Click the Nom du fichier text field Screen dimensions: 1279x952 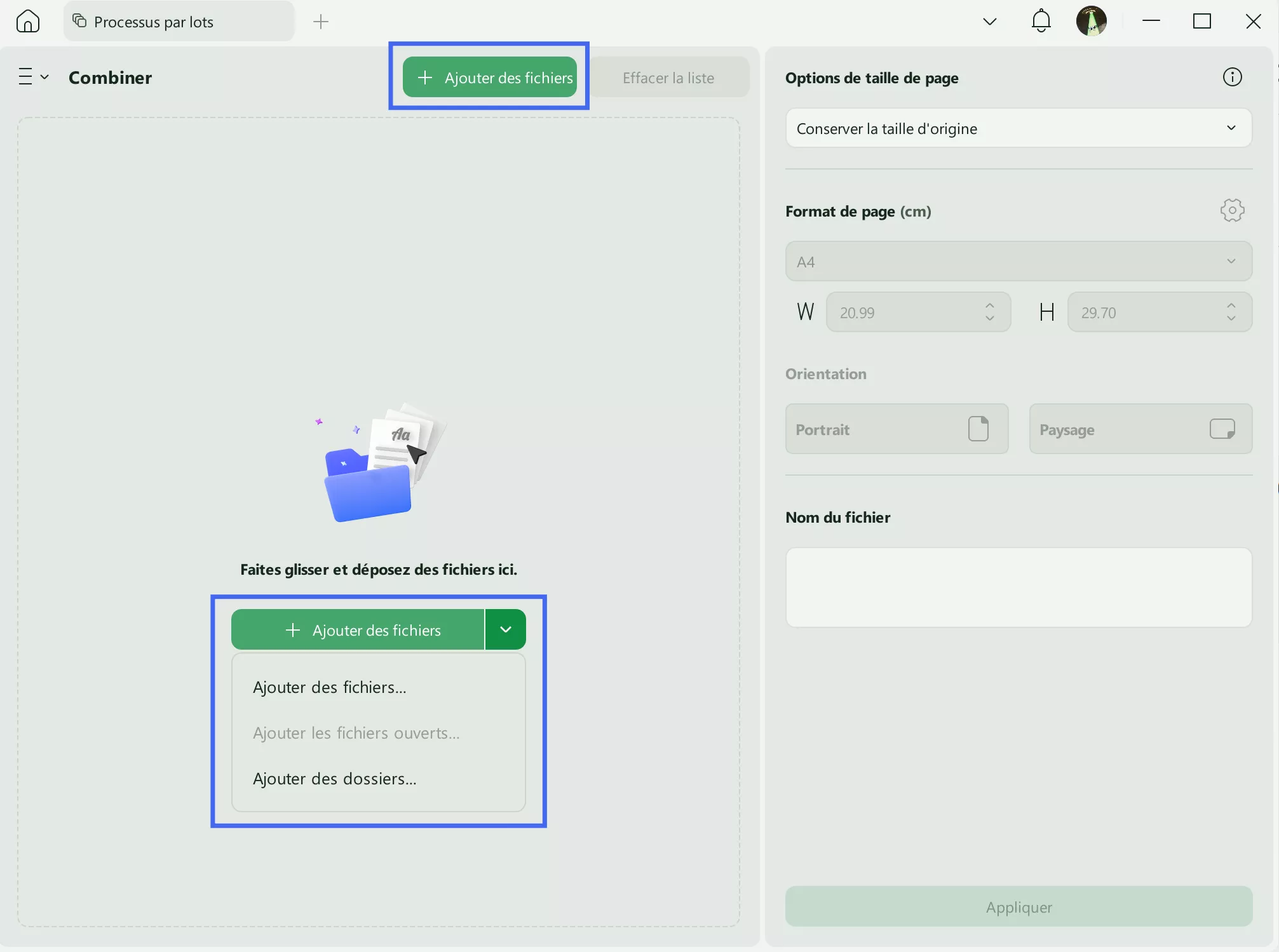pyautogui.click(x=1018, y=587)
